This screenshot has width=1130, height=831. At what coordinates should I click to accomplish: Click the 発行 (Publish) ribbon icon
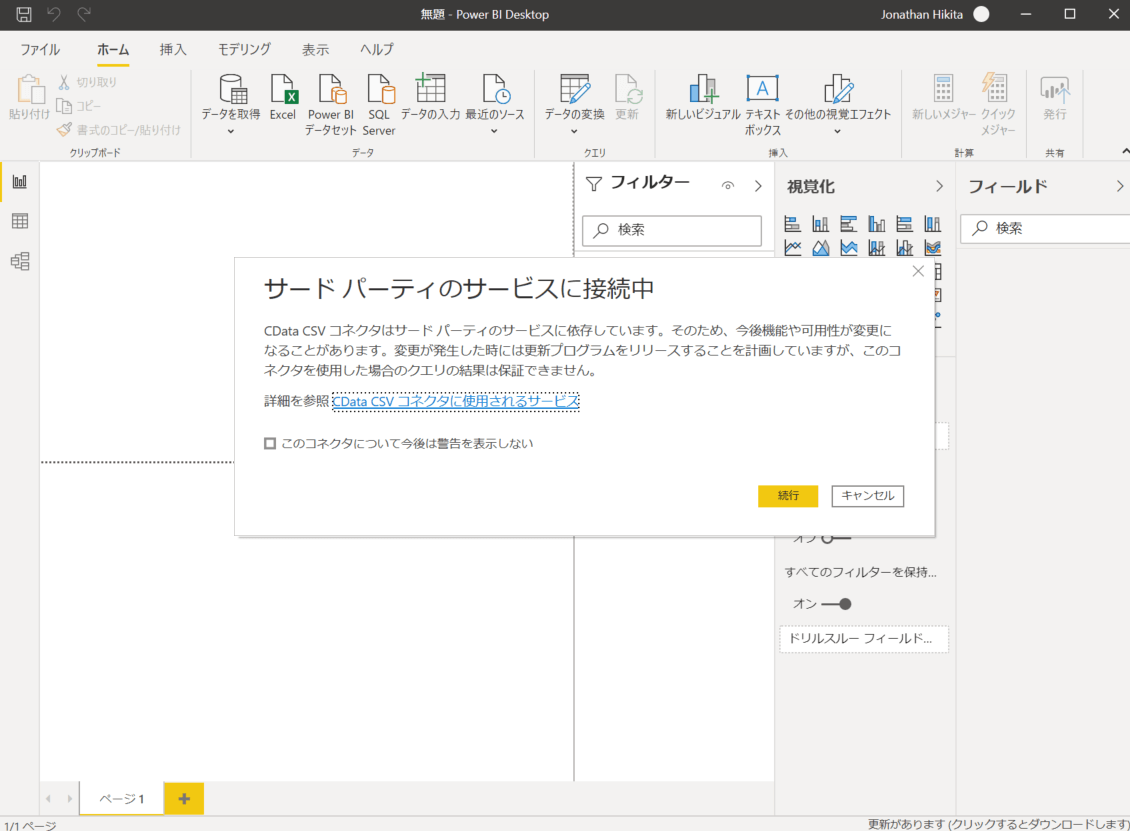(1055, 97)
